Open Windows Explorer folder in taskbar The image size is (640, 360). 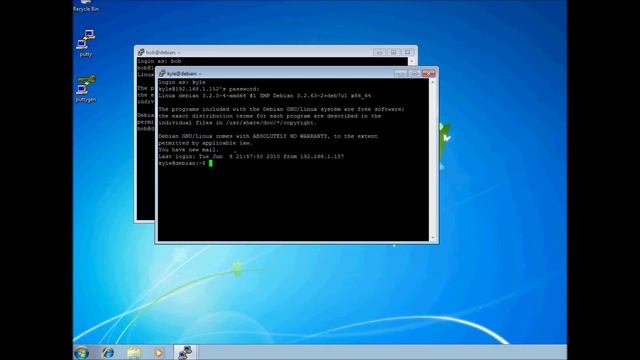click(133, 352)
